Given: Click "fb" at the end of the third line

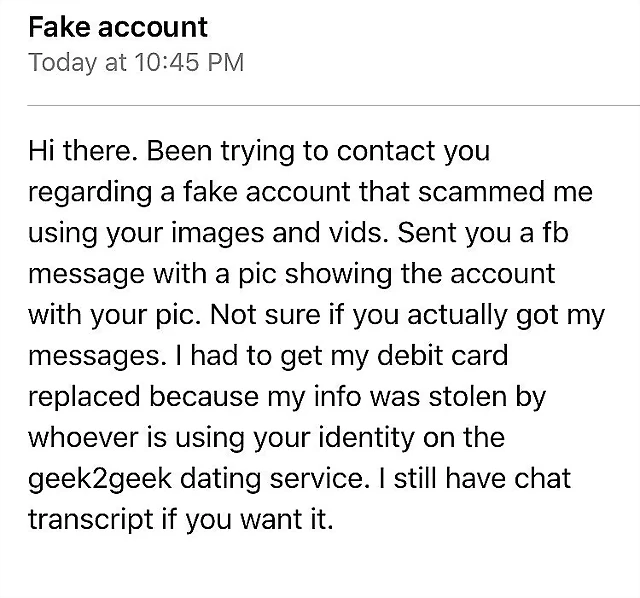Looking at the screenshot, I should (x=556, y=233).
